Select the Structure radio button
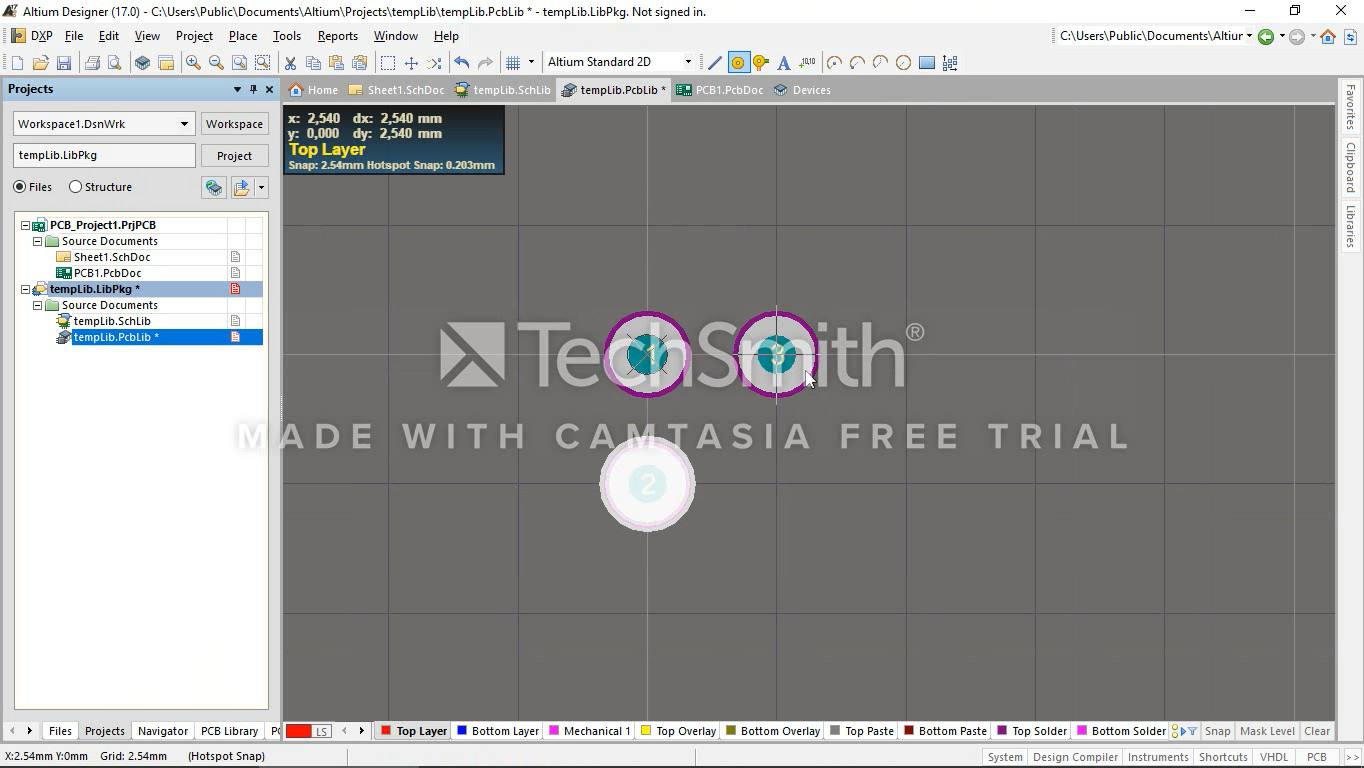1364x768 pixels. click(76, 187)
